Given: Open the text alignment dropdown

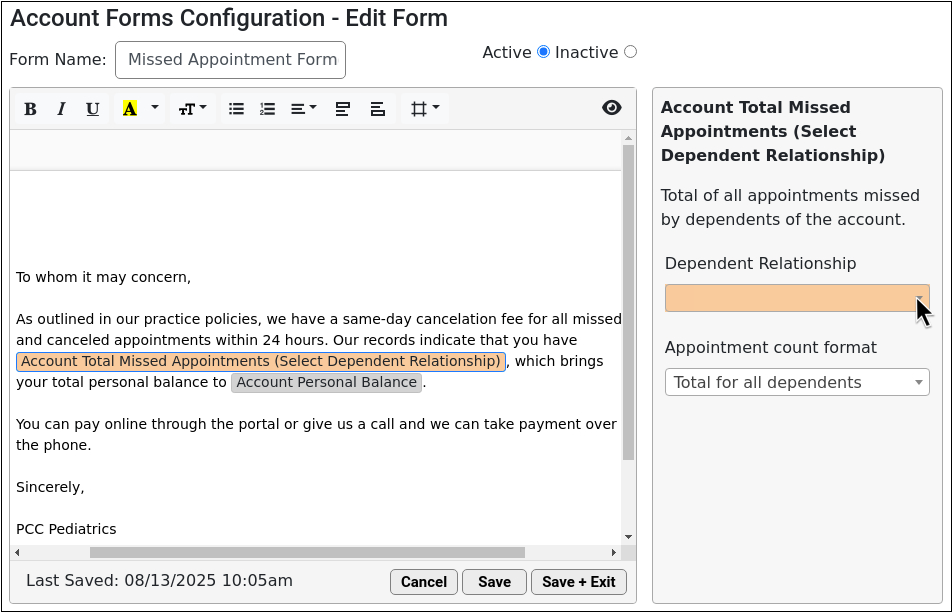Looking at the screenshot, I should pyautogui.click(x=304, y=109).
